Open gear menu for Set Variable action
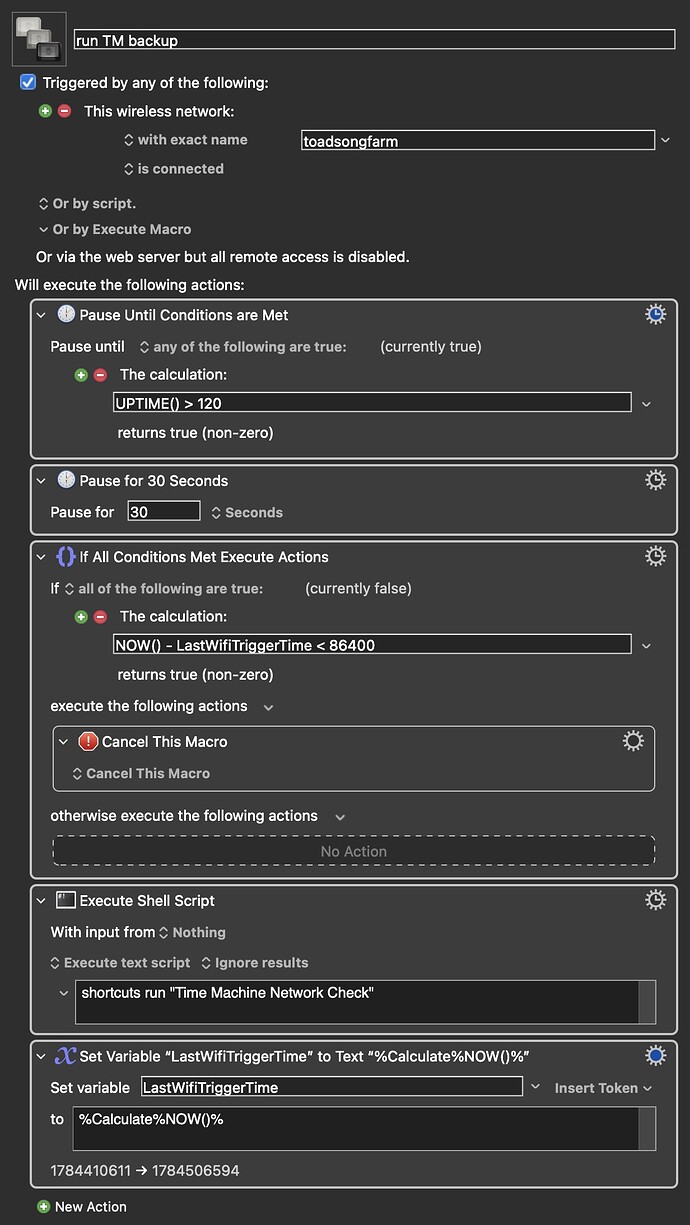690x1225 pixels. [655, 1055]
